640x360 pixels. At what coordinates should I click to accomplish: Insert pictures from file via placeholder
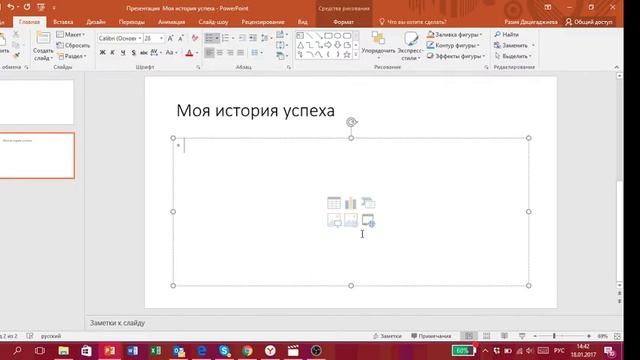(x=334, y=220)
